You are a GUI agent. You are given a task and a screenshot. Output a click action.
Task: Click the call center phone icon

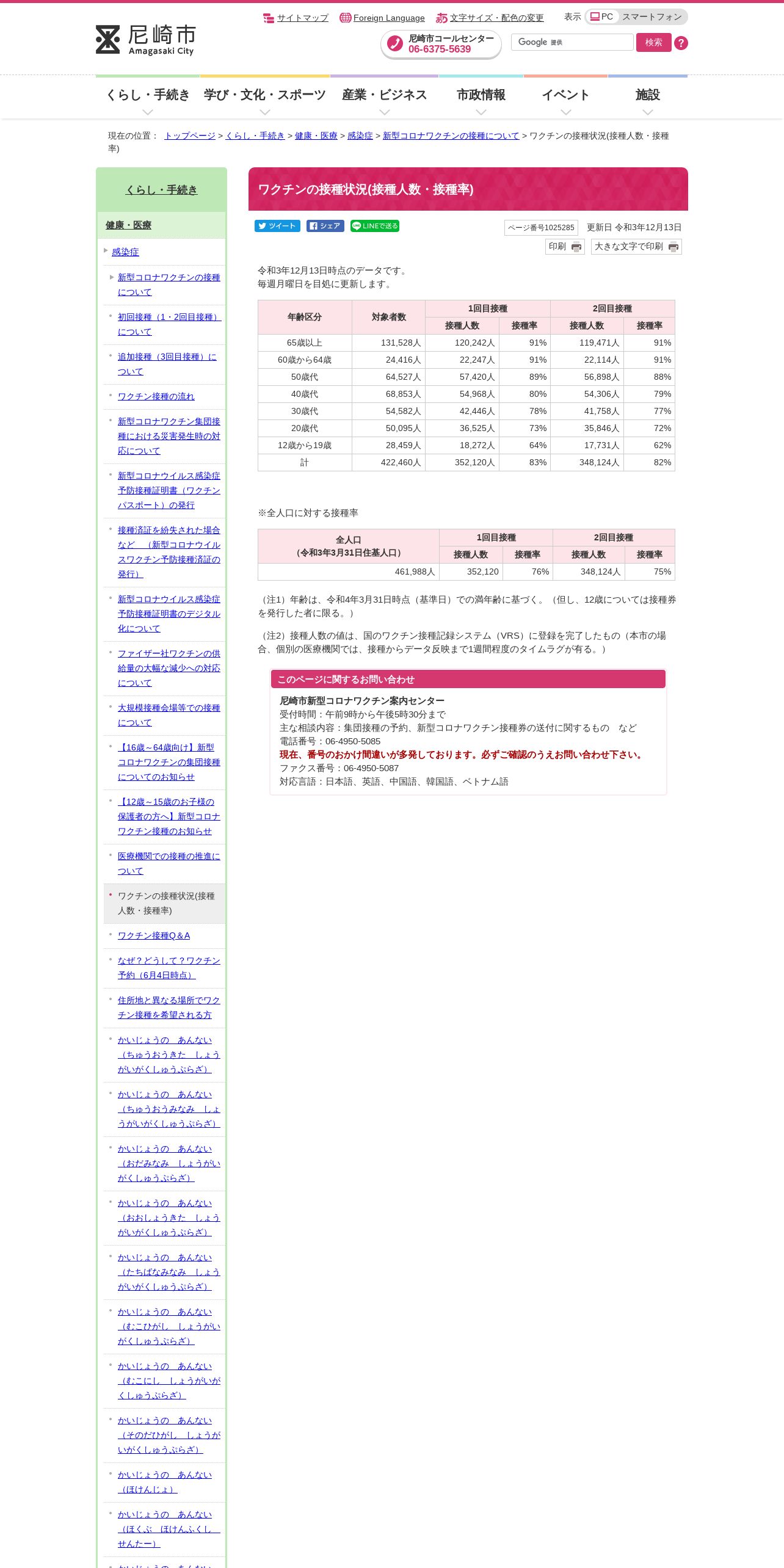coord(396,43)
